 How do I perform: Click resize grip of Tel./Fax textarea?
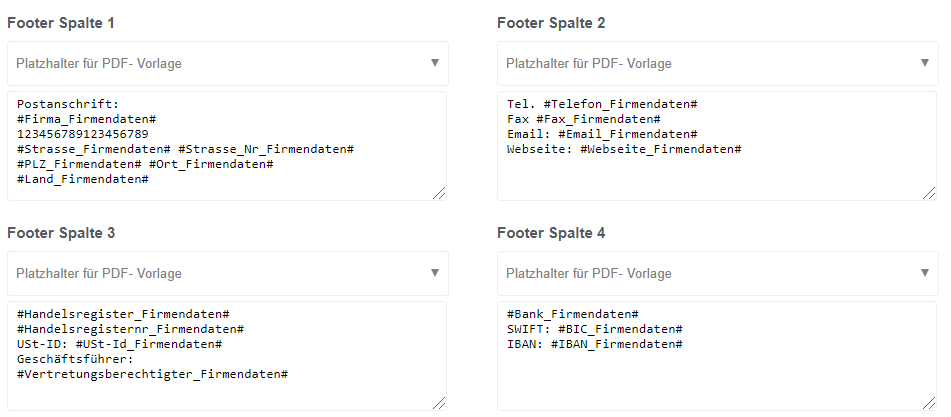point(929,193)
